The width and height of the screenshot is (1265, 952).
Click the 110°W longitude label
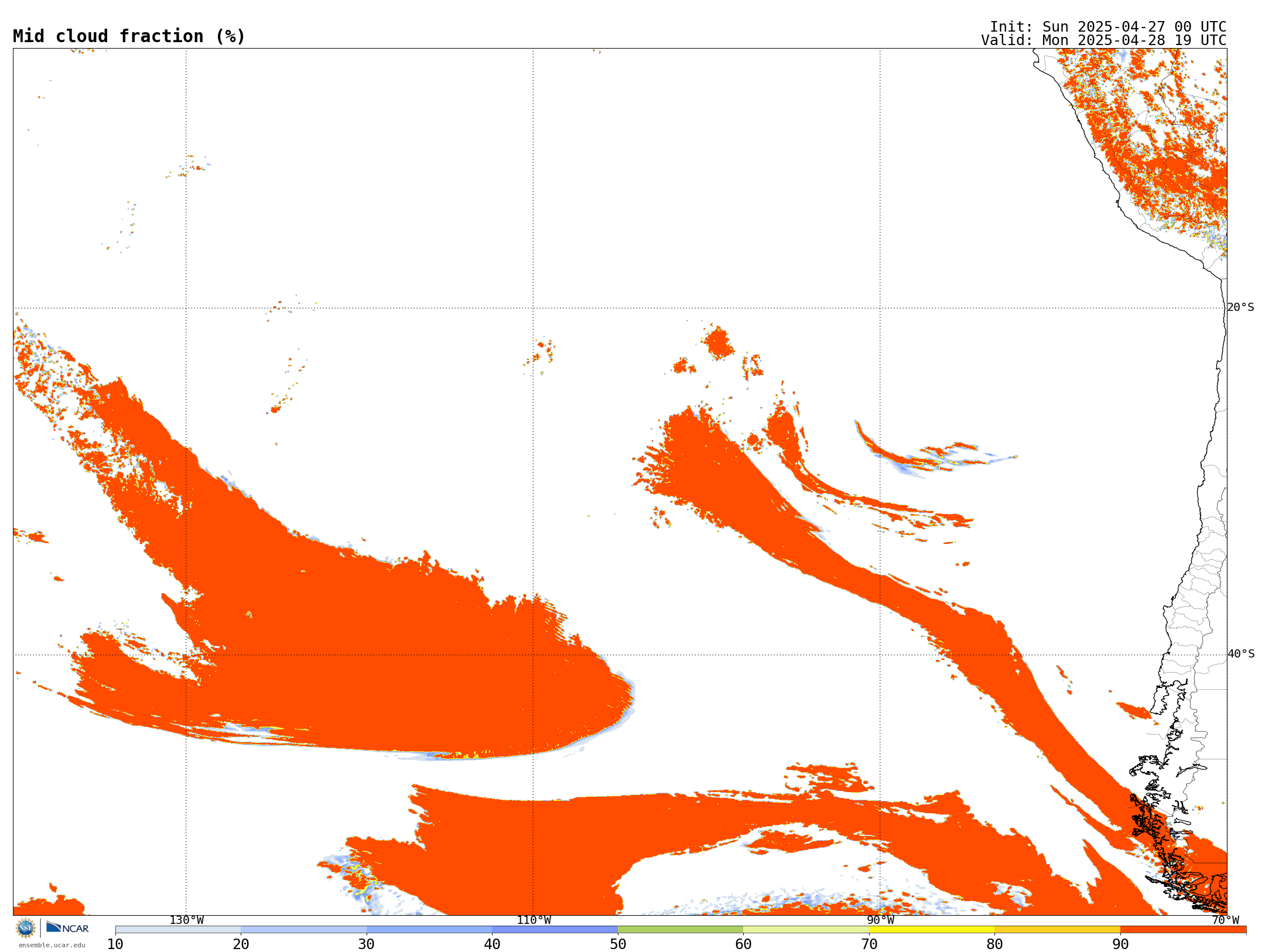pyautogui.click(x=534, y=920)
